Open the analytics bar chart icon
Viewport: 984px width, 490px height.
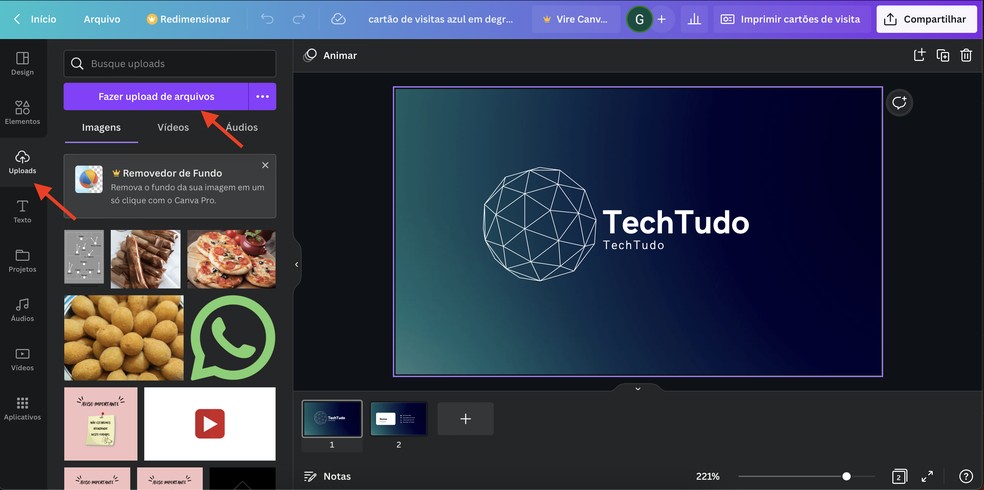[694, 19]
